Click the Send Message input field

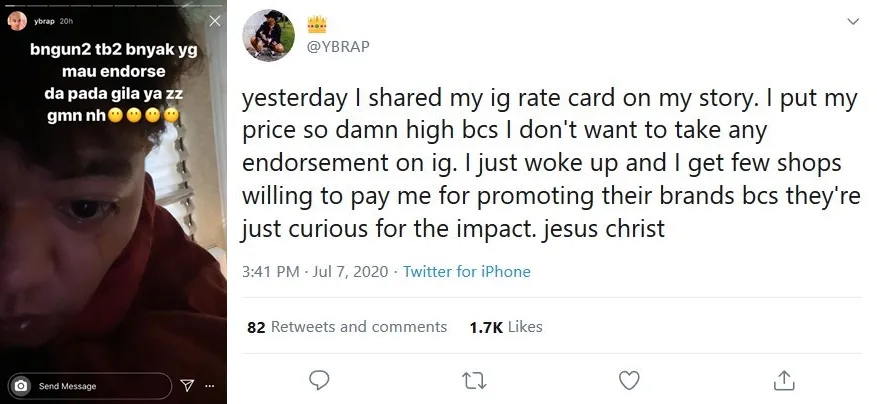click(90, 386)
